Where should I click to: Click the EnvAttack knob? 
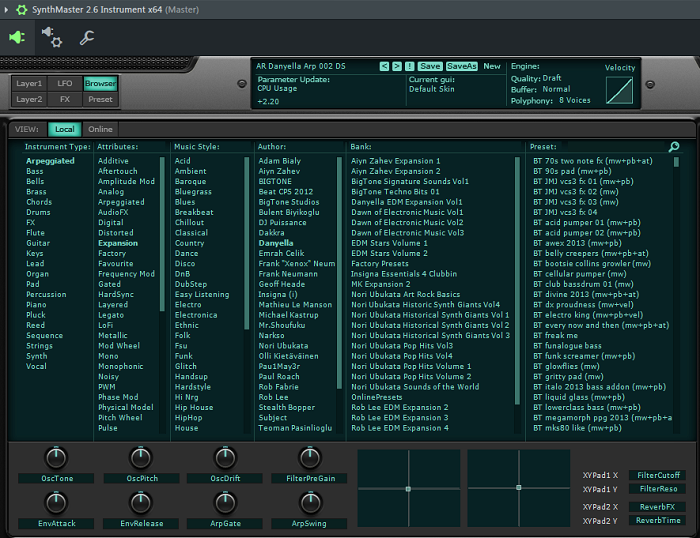[56, 503]
